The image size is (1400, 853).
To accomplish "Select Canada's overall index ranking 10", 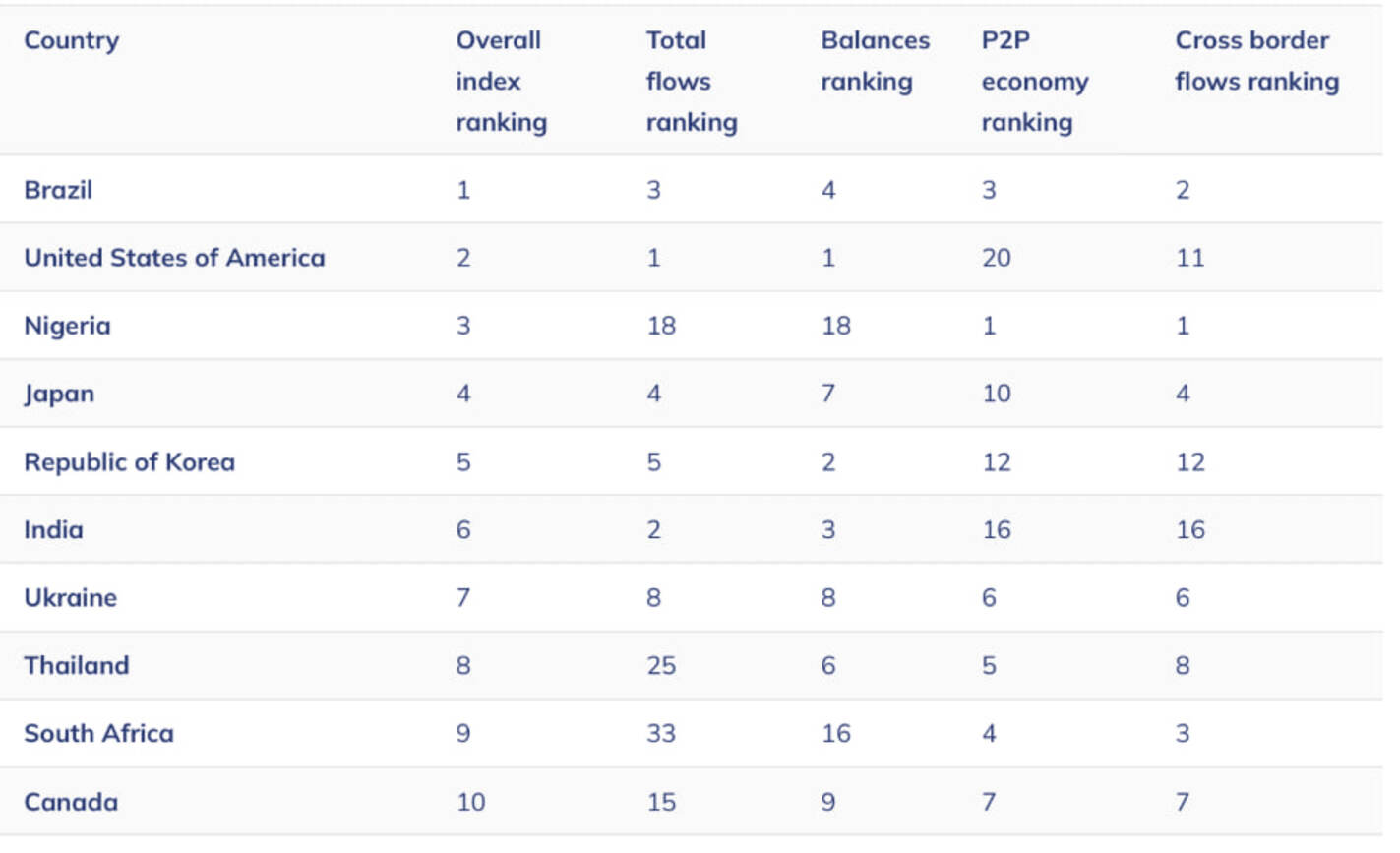I will 470,802.
